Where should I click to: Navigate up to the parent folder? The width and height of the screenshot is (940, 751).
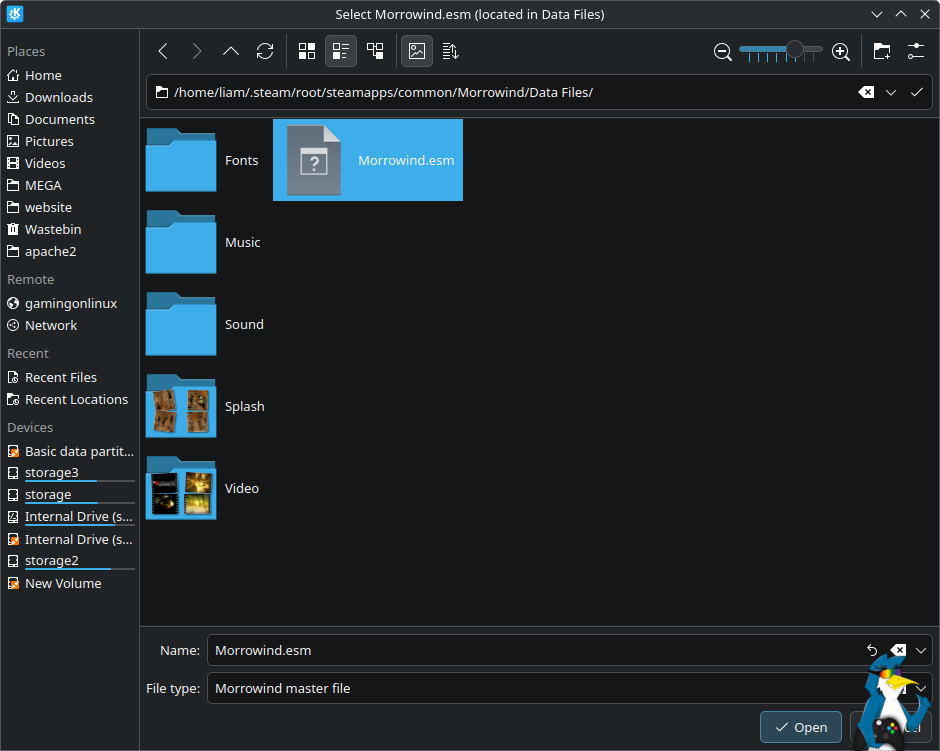tap(231, 51)
